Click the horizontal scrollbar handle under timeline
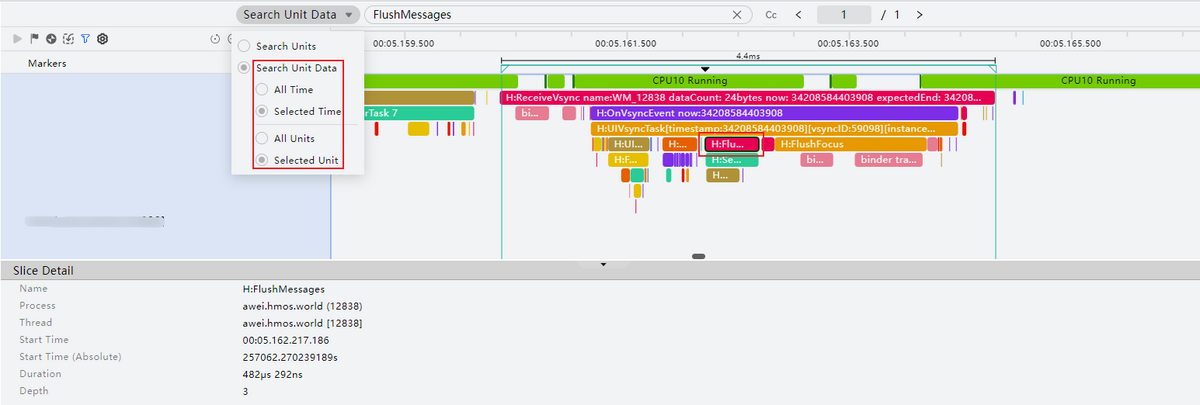This screenshot has height=405, width=1200. 698,256
